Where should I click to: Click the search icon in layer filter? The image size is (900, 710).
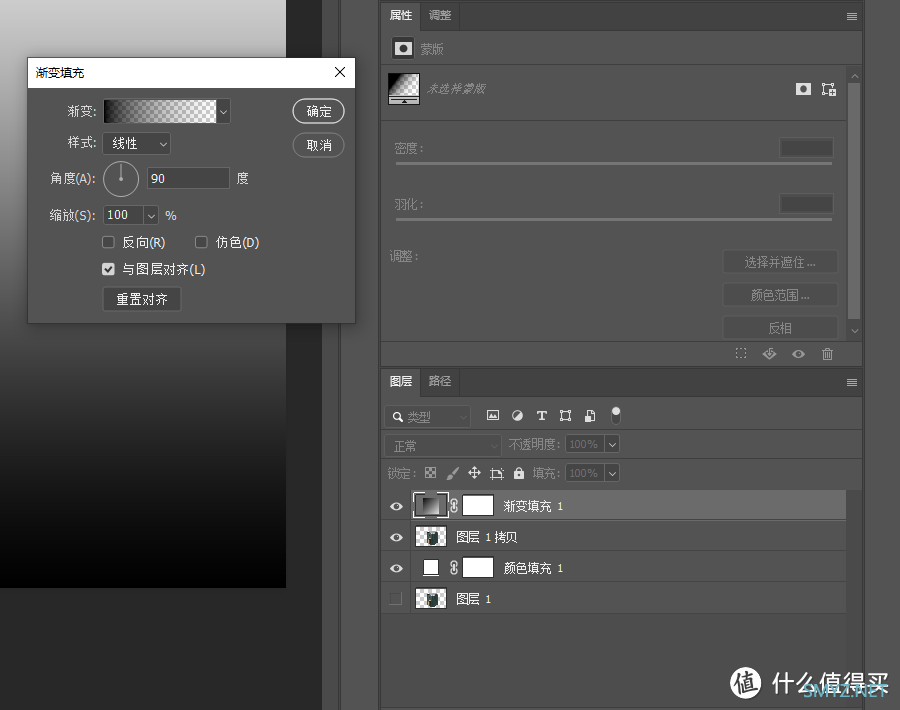[x=398, y=417]
